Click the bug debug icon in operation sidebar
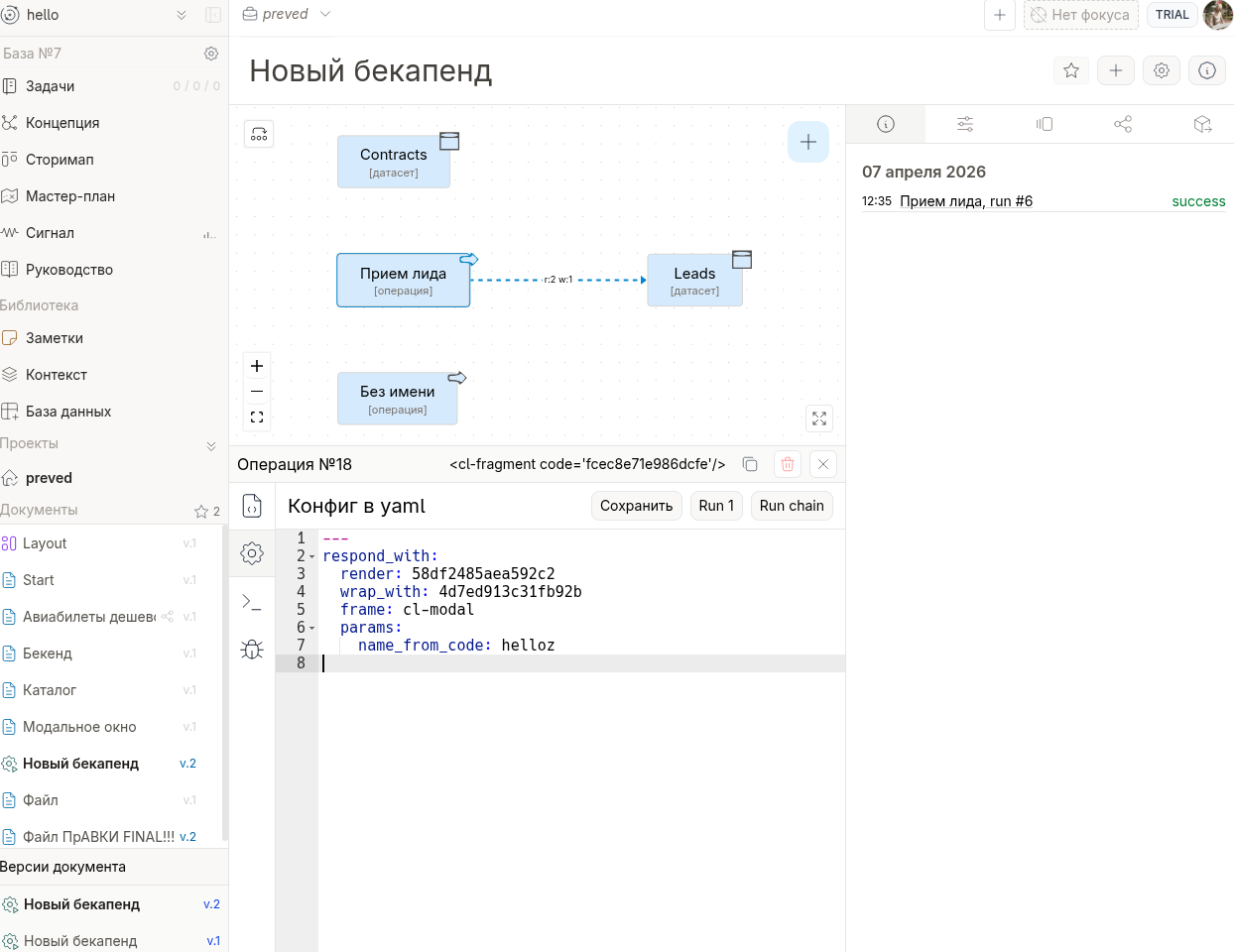Screen dimensions: 1234x952 click(252, 650)
